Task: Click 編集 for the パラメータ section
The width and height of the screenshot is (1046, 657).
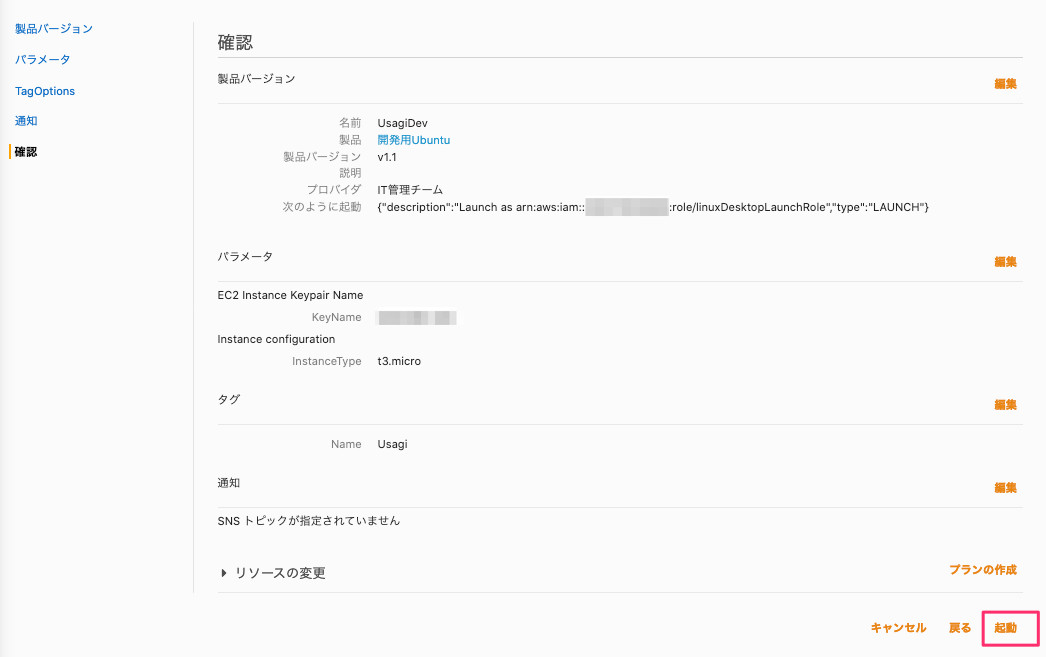Action: coord(1005,261)
